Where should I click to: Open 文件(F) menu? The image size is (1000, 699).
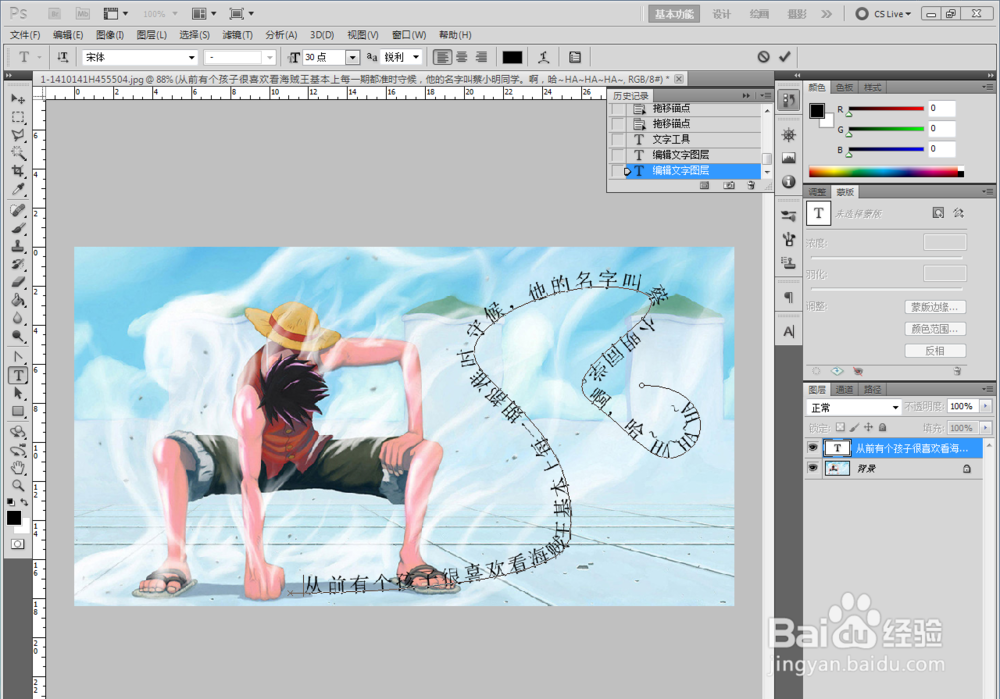pos(25,34)
